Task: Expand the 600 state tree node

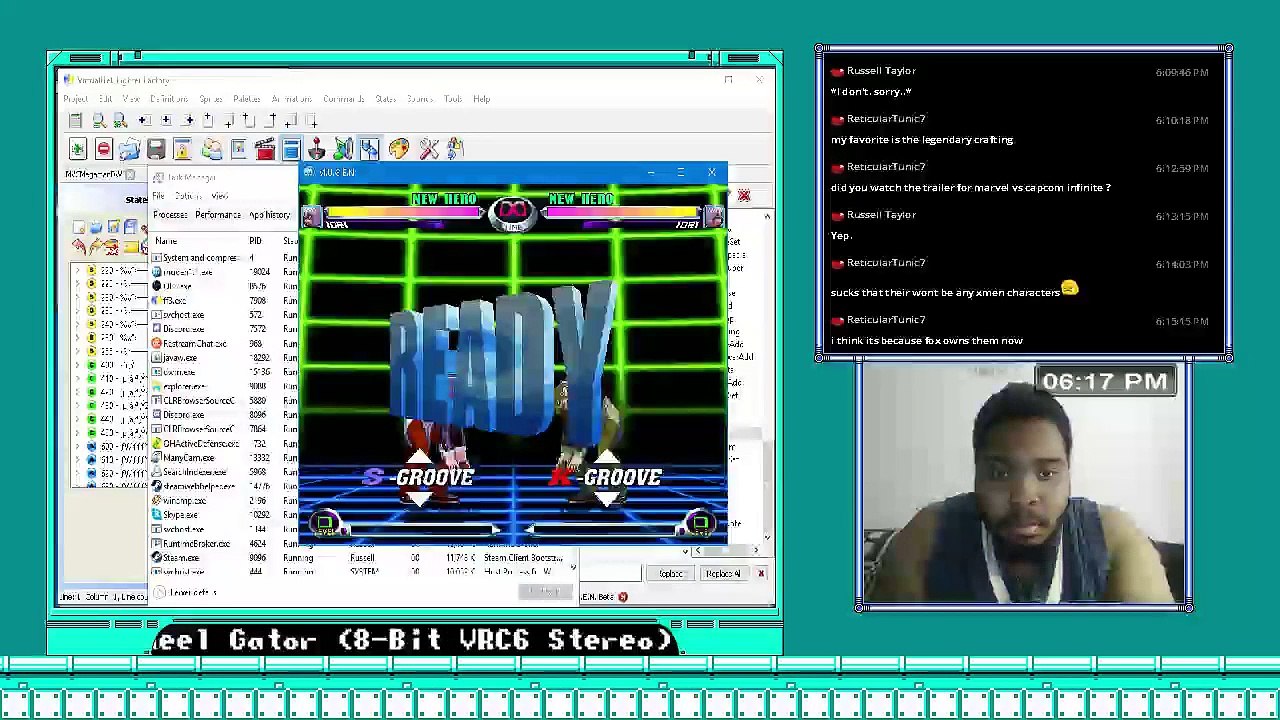Action: tap(78, 446)
